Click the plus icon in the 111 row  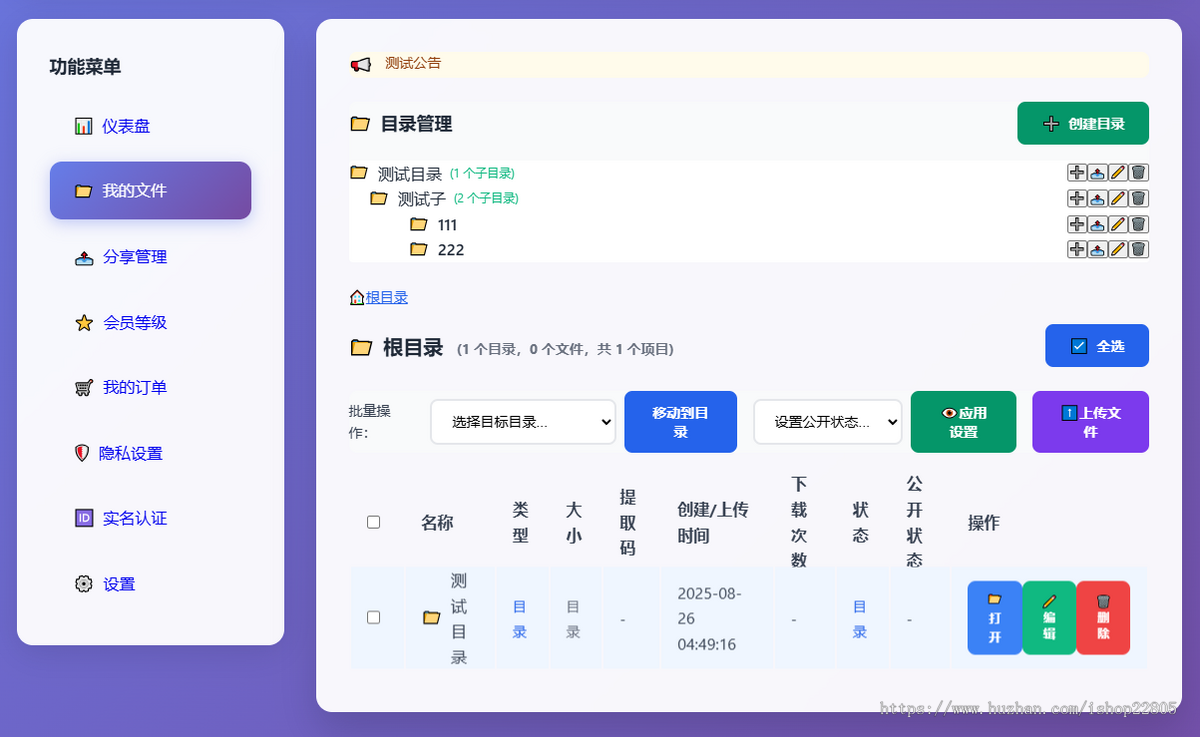click(x=1077, y=224)
